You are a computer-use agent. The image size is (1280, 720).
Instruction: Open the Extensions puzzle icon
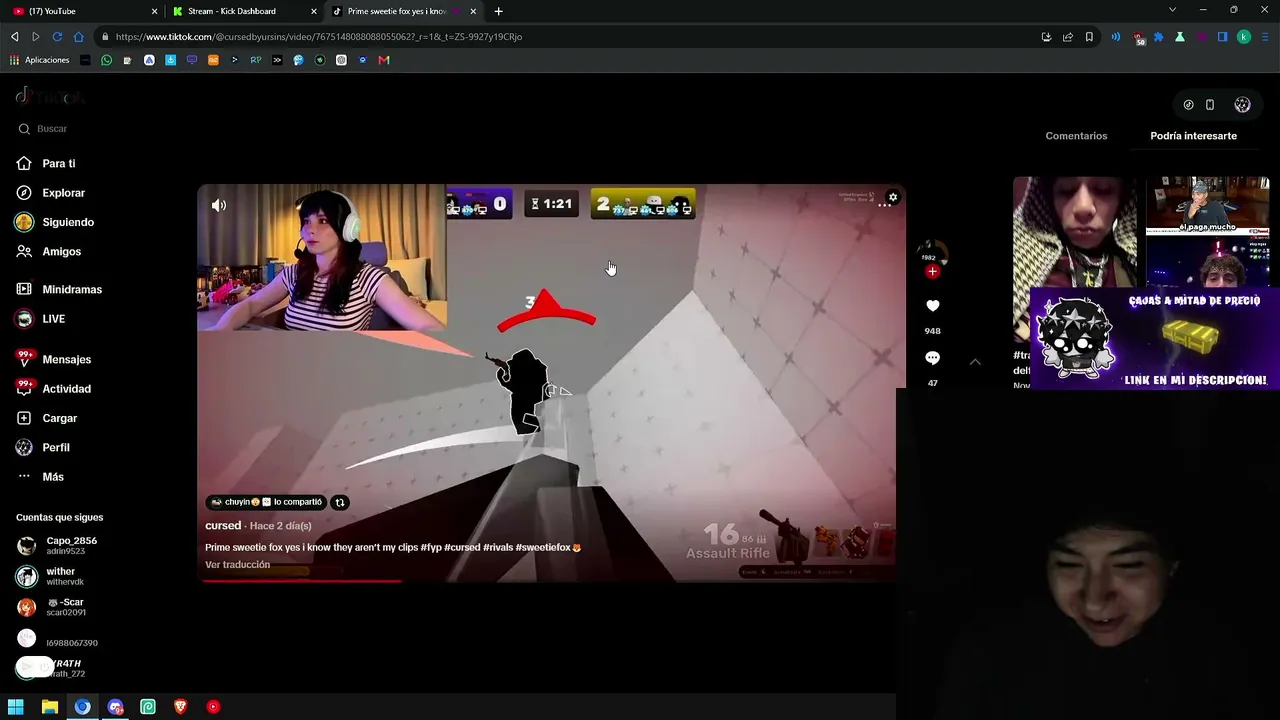point(1159,37)
